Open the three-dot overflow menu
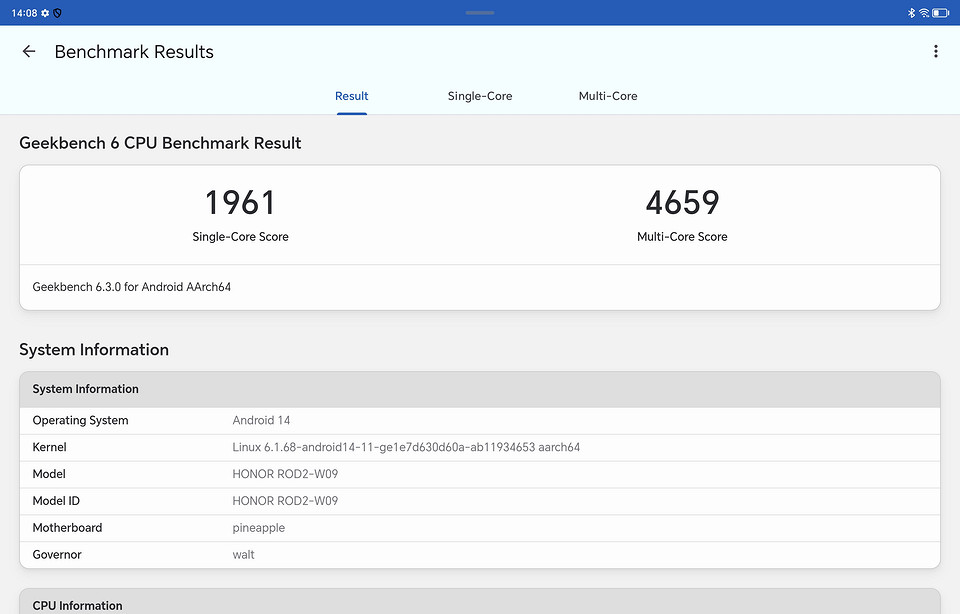The width and height of the screenshot is (960, 614). [935, 52]
